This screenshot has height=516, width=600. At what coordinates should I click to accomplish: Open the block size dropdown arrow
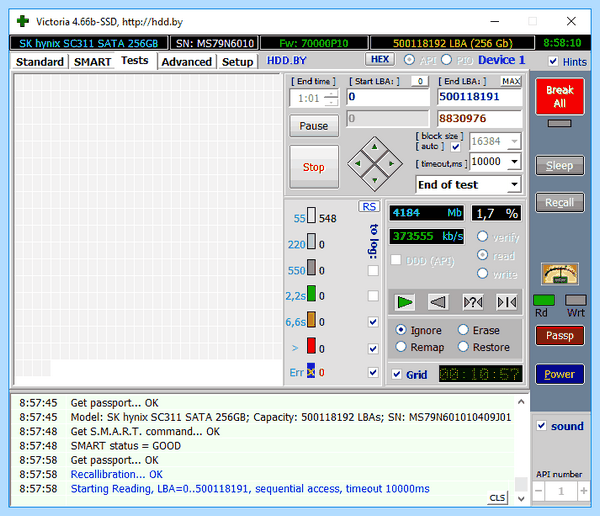pyautogui.click(x=514, y=141)
